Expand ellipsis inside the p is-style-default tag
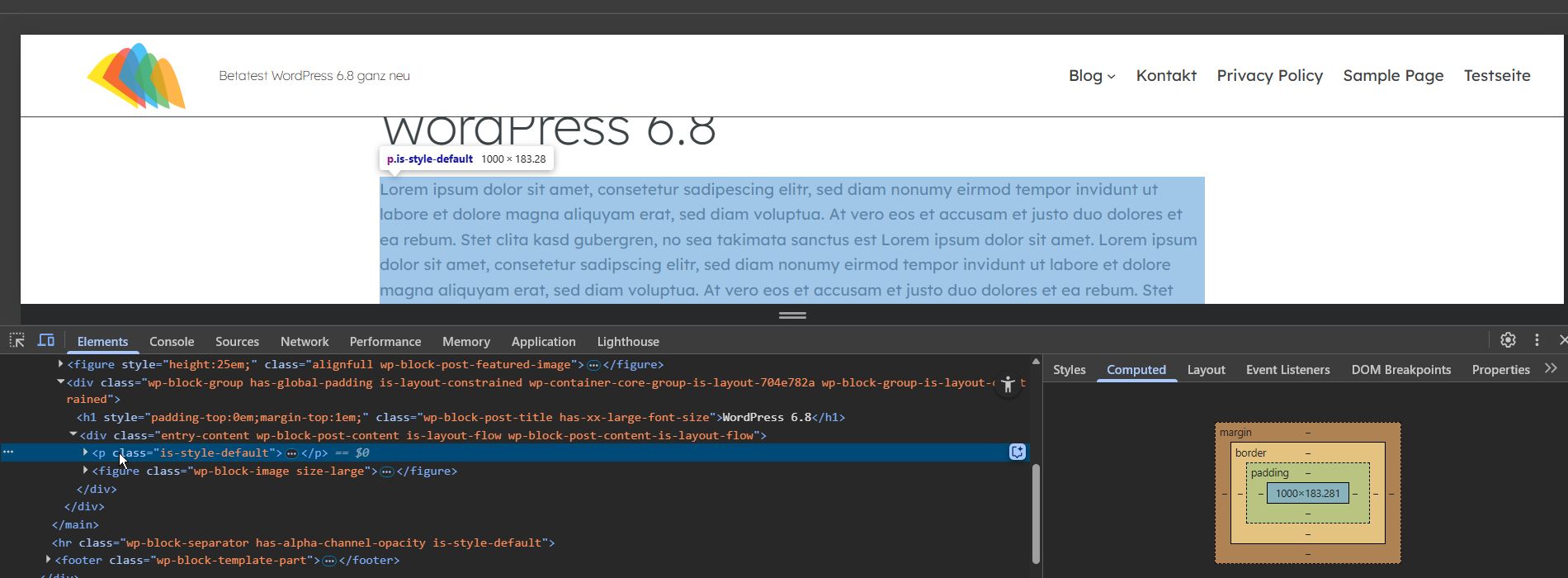Image resolution: width=1568 pixels, height=578 pixels. [291, 453]
